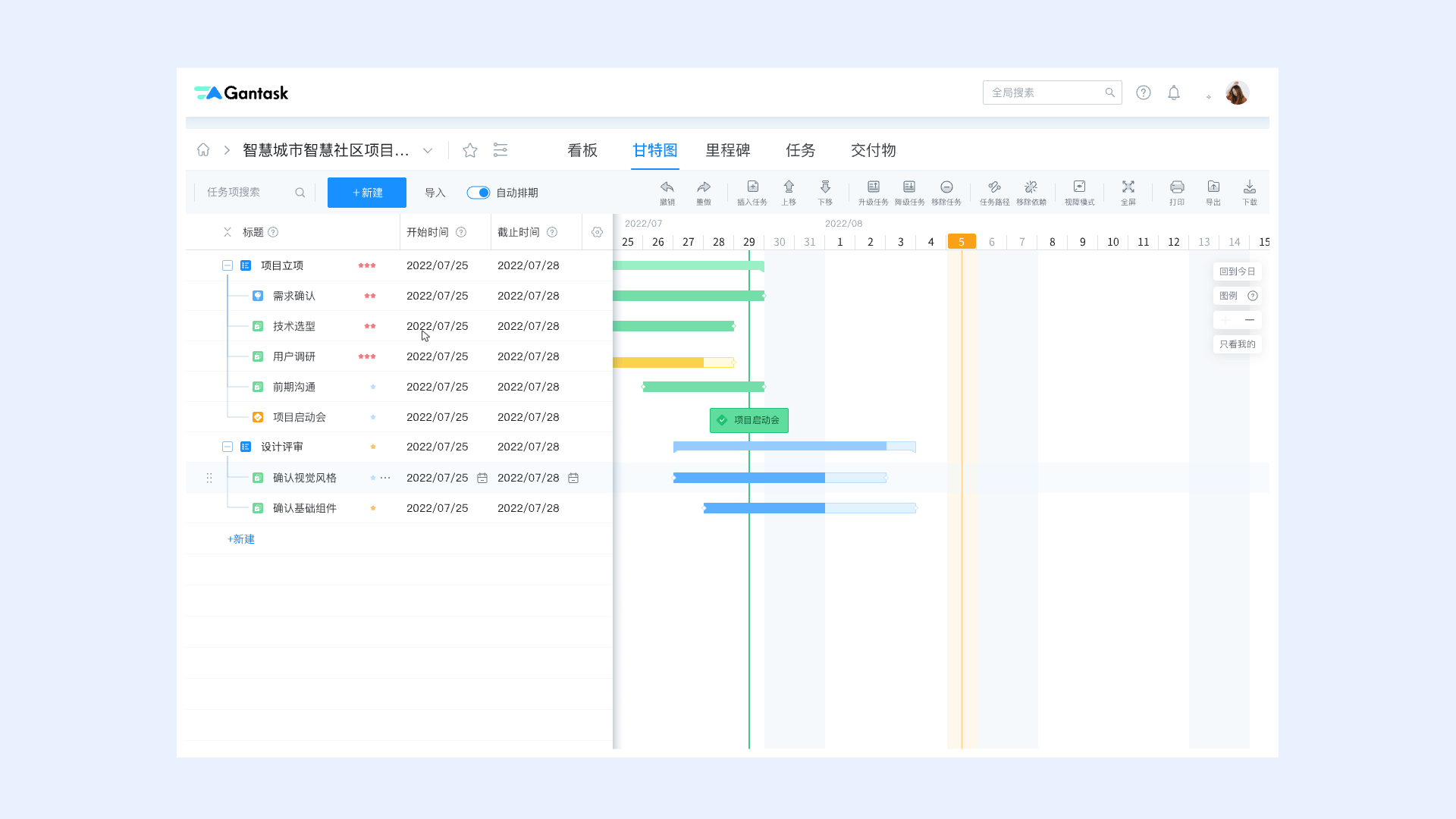Click the 回到今日 button

click(1238, 271)
